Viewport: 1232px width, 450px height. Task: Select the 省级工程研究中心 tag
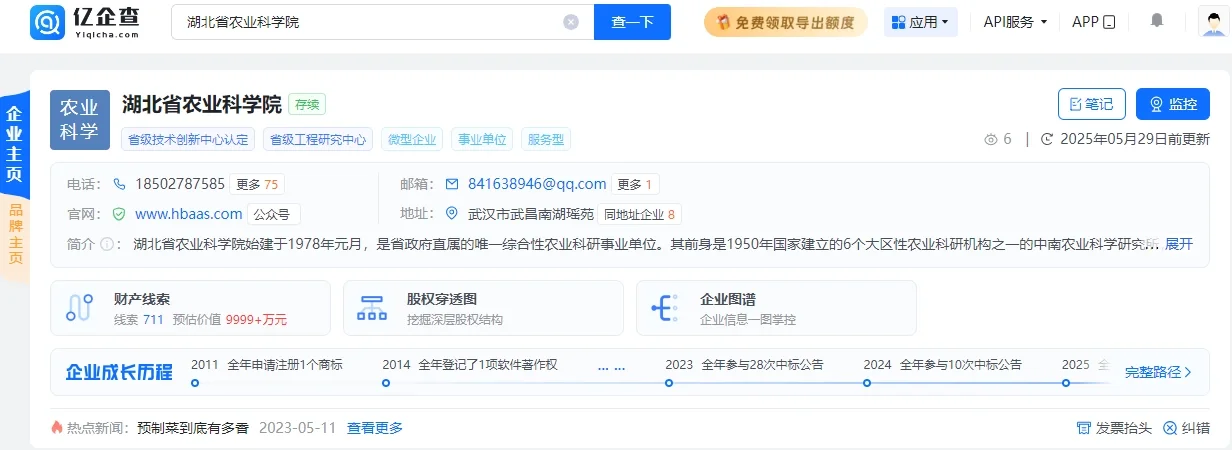click(318, 139)
